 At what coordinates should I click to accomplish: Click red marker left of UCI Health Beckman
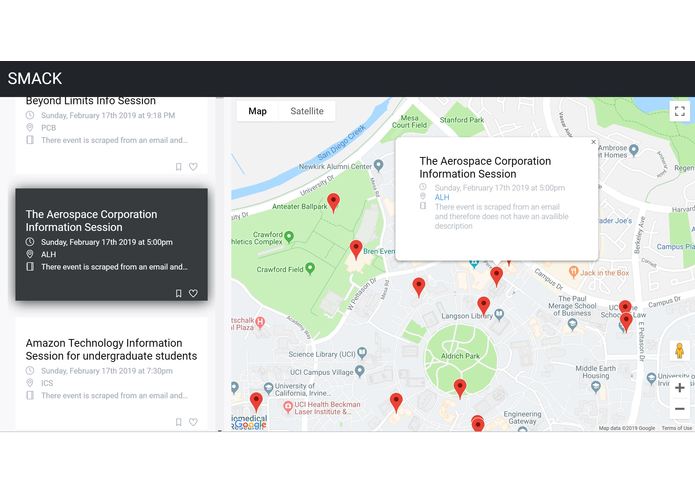pos(256,402)
